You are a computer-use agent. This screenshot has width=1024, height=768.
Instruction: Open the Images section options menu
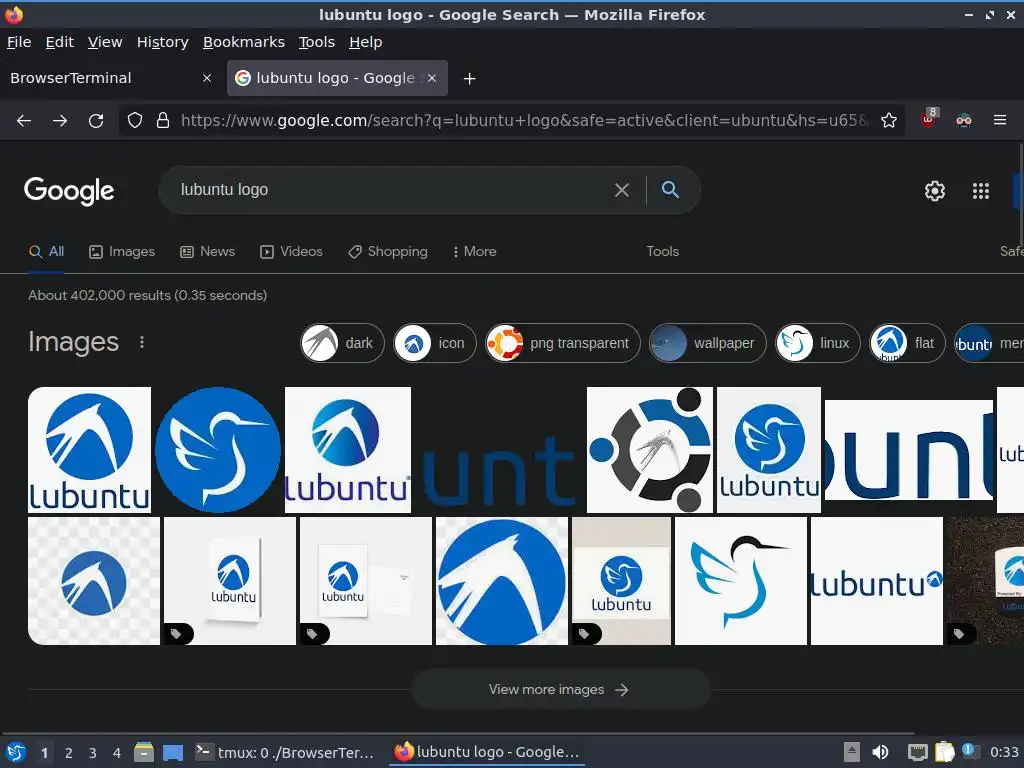point(142,342)
